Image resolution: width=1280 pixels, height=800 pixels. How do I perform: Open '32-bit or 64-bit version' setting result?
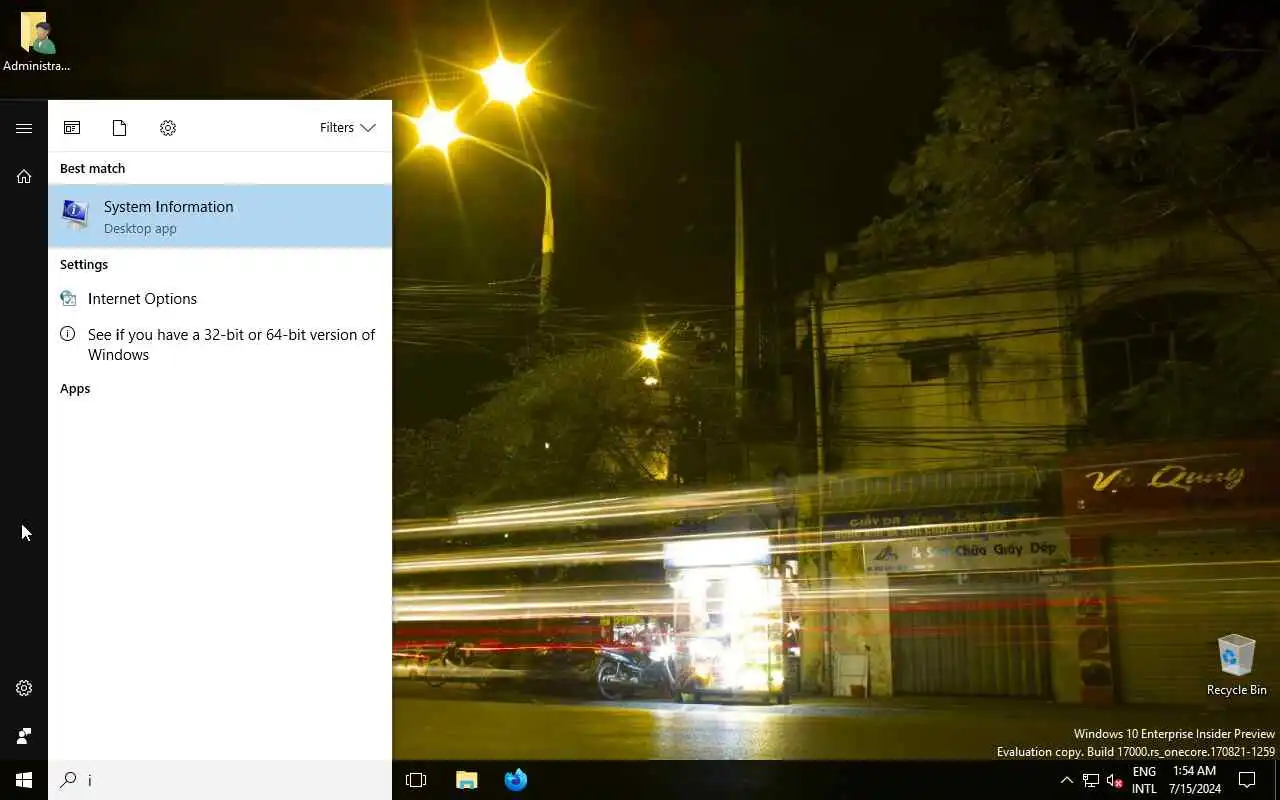point(220,344)
